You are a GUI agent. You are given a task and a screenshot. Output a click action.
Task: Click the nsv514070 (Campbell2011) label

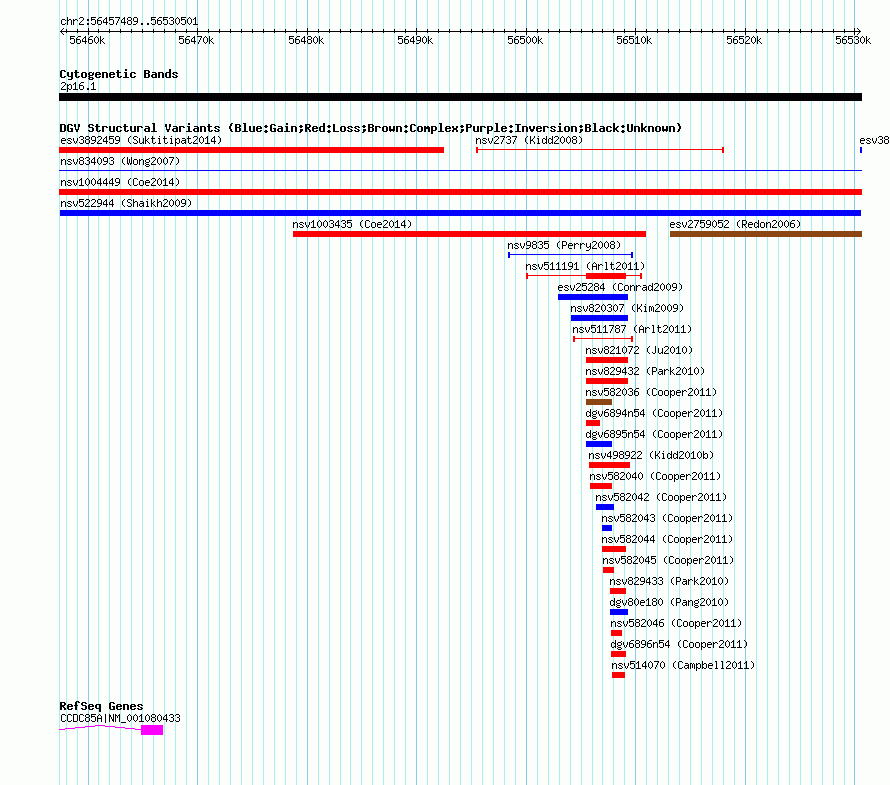683,665
